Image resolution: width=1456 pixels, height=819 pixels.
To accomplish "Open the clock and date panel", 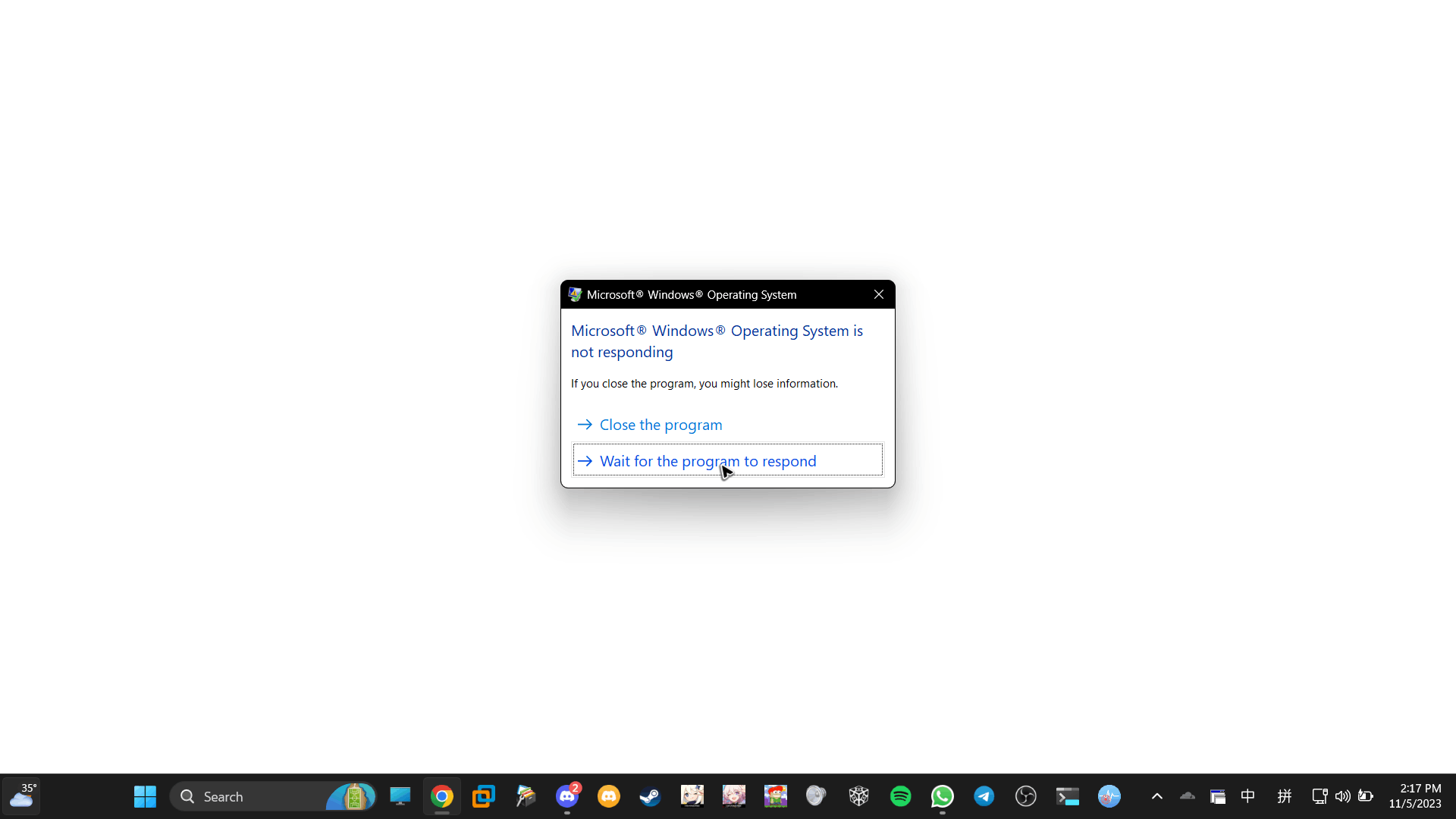I will pos(1415,796).
